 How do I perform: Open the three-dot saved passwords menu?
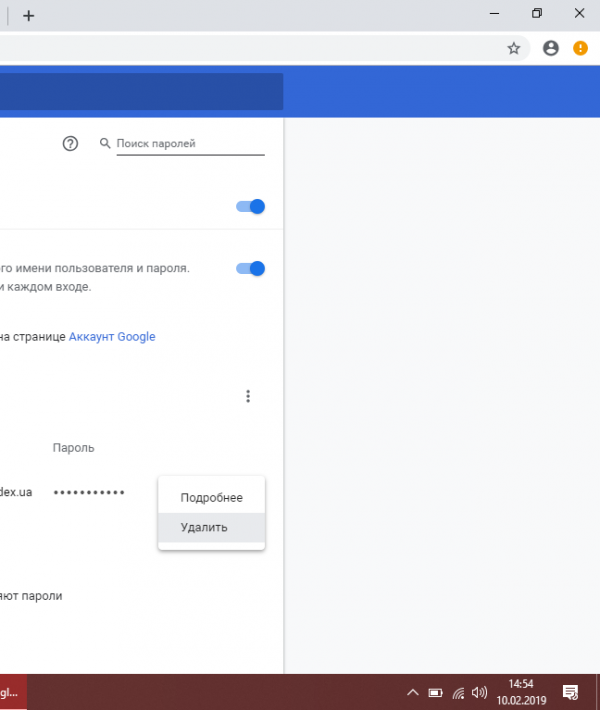pyautogui.click(x=248, y=397)
